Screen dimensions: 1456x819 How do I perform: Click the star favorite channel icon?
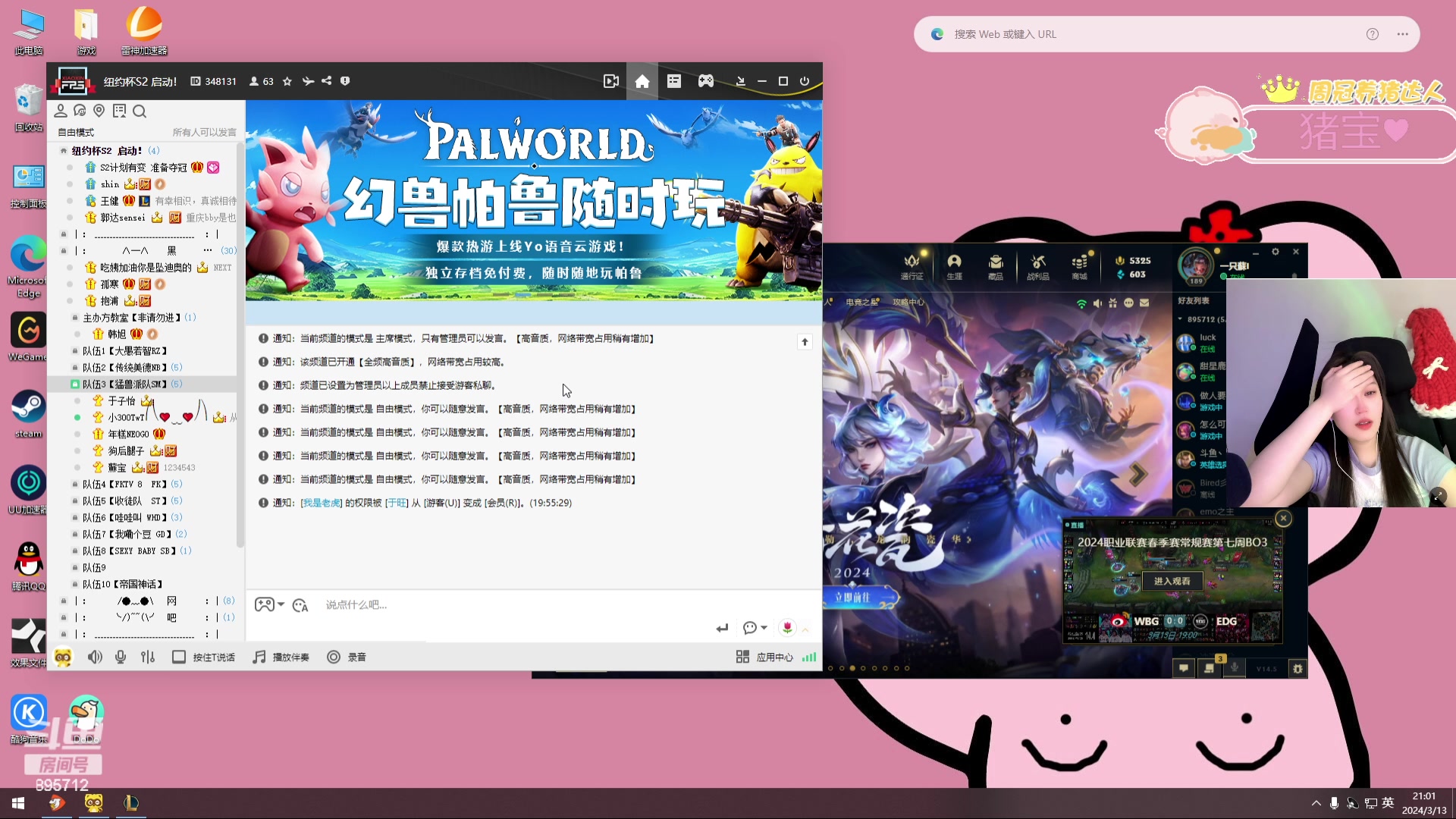tap(287, 81)
